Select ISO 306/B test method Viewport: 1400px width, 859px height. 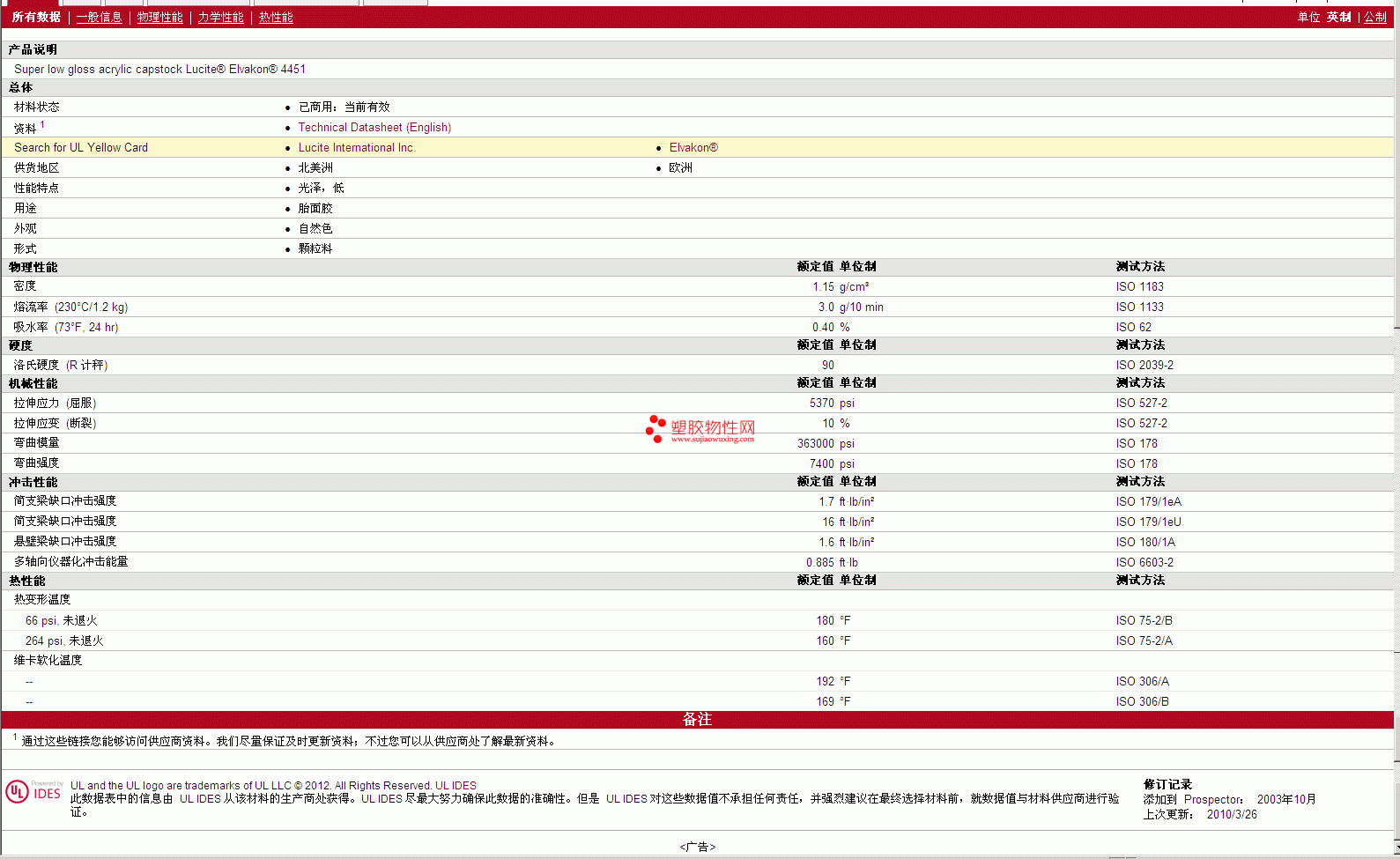[1142, 702]
